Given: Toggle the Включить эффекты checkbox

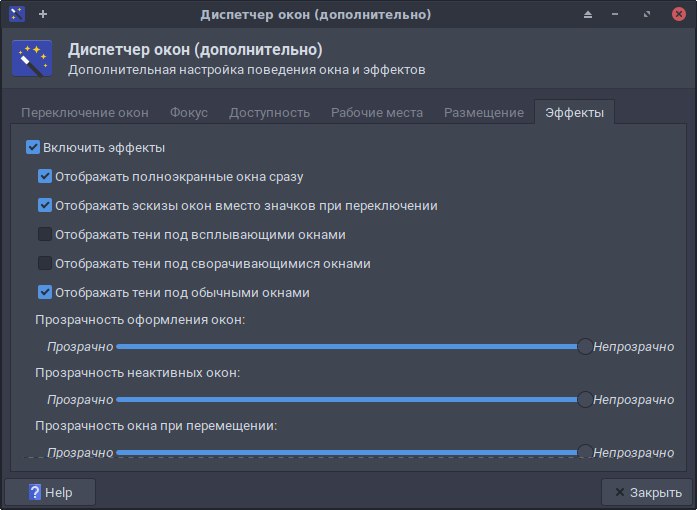Looking at the screenshot, I should click(33, 147).
